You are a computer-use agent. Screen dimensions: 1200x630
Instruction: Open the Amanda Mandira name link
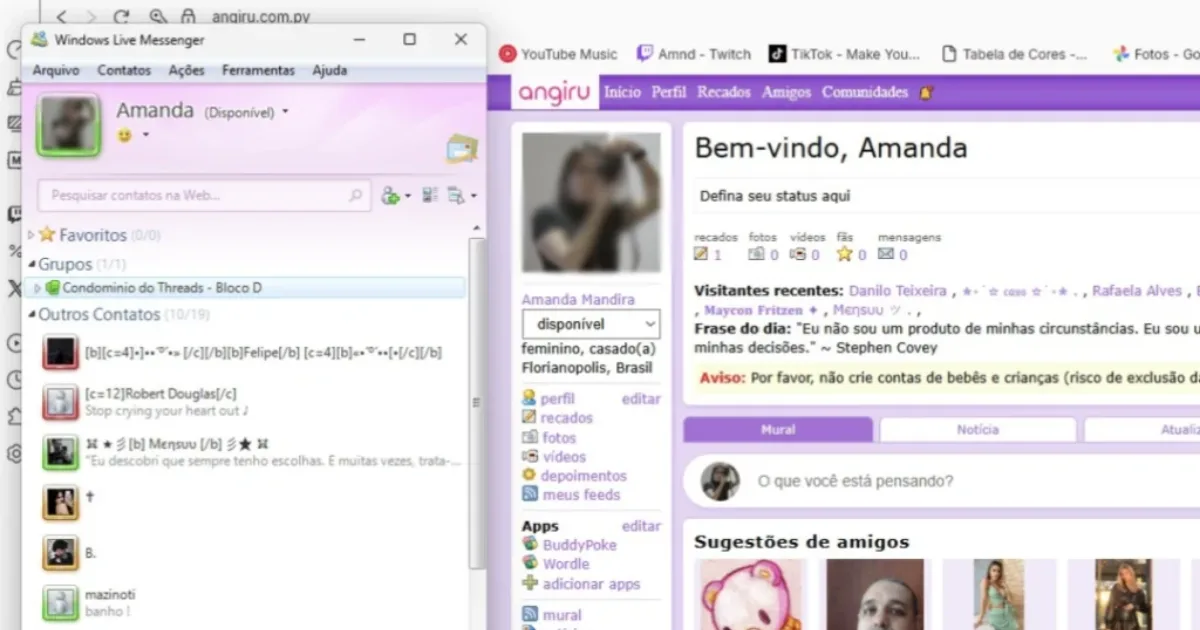pyautogui.click(x=578, y=299)
